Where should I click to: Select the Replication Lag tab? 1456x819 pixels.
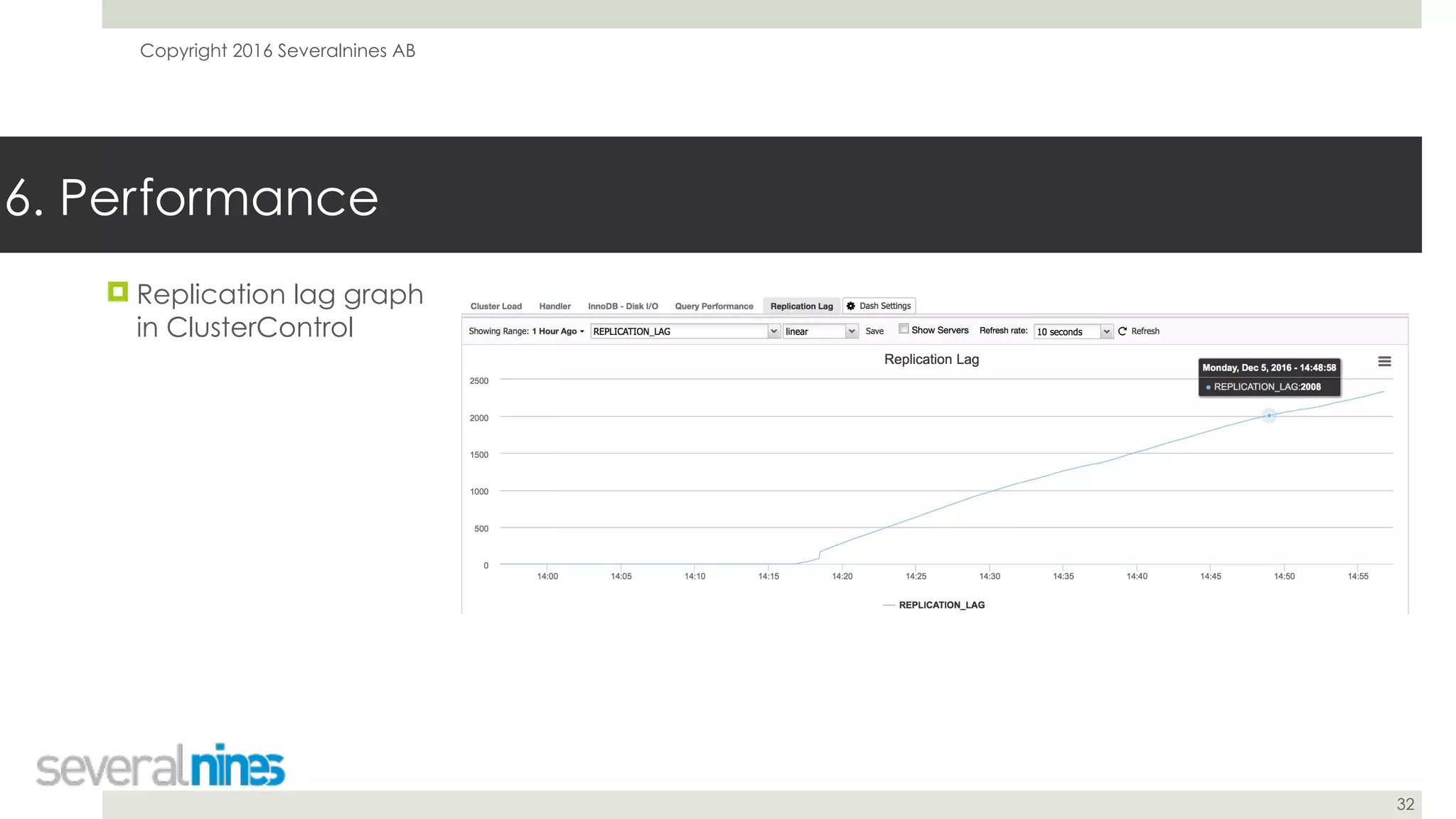coord(801,306)
